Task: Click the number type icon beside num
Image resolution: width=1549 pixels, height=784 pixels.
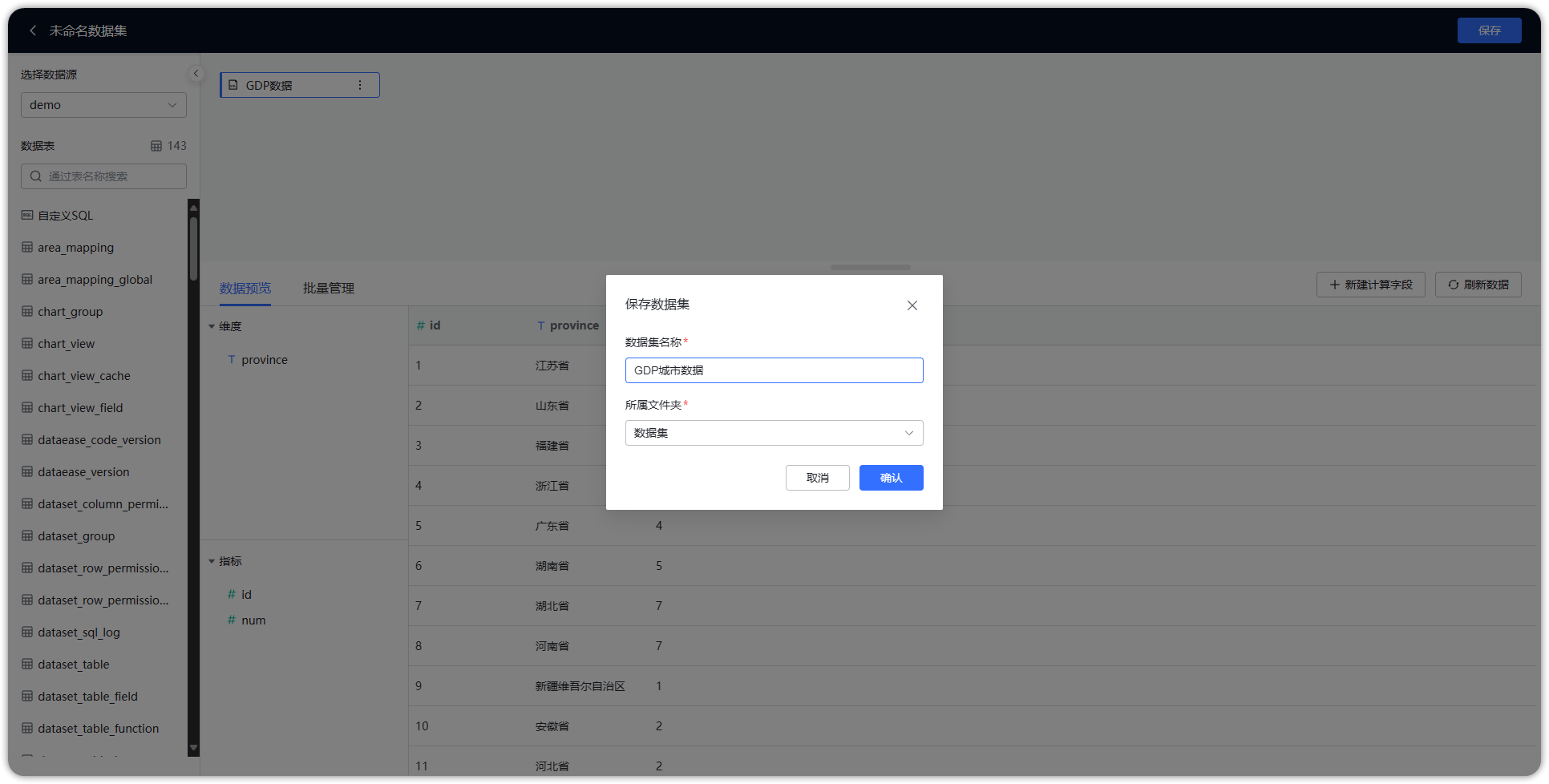Action: click(232, 620)
